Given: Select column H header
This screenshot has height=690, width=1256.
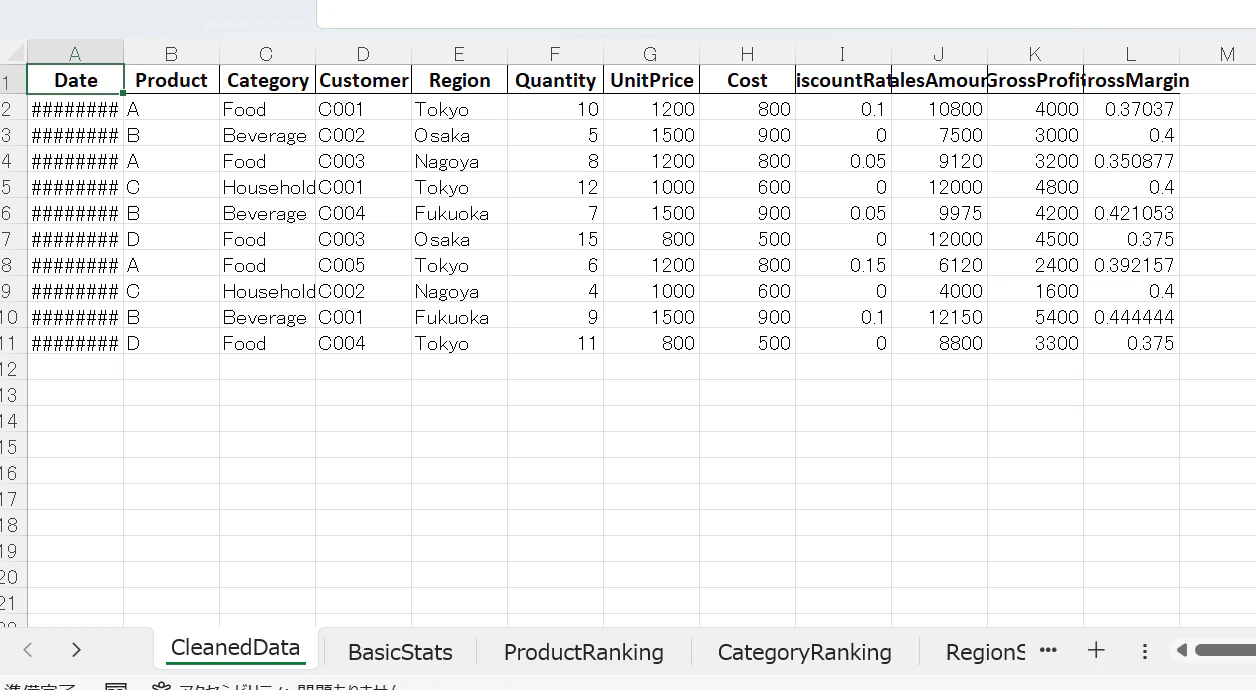Looking at the screenshot, I should (747, 54).
